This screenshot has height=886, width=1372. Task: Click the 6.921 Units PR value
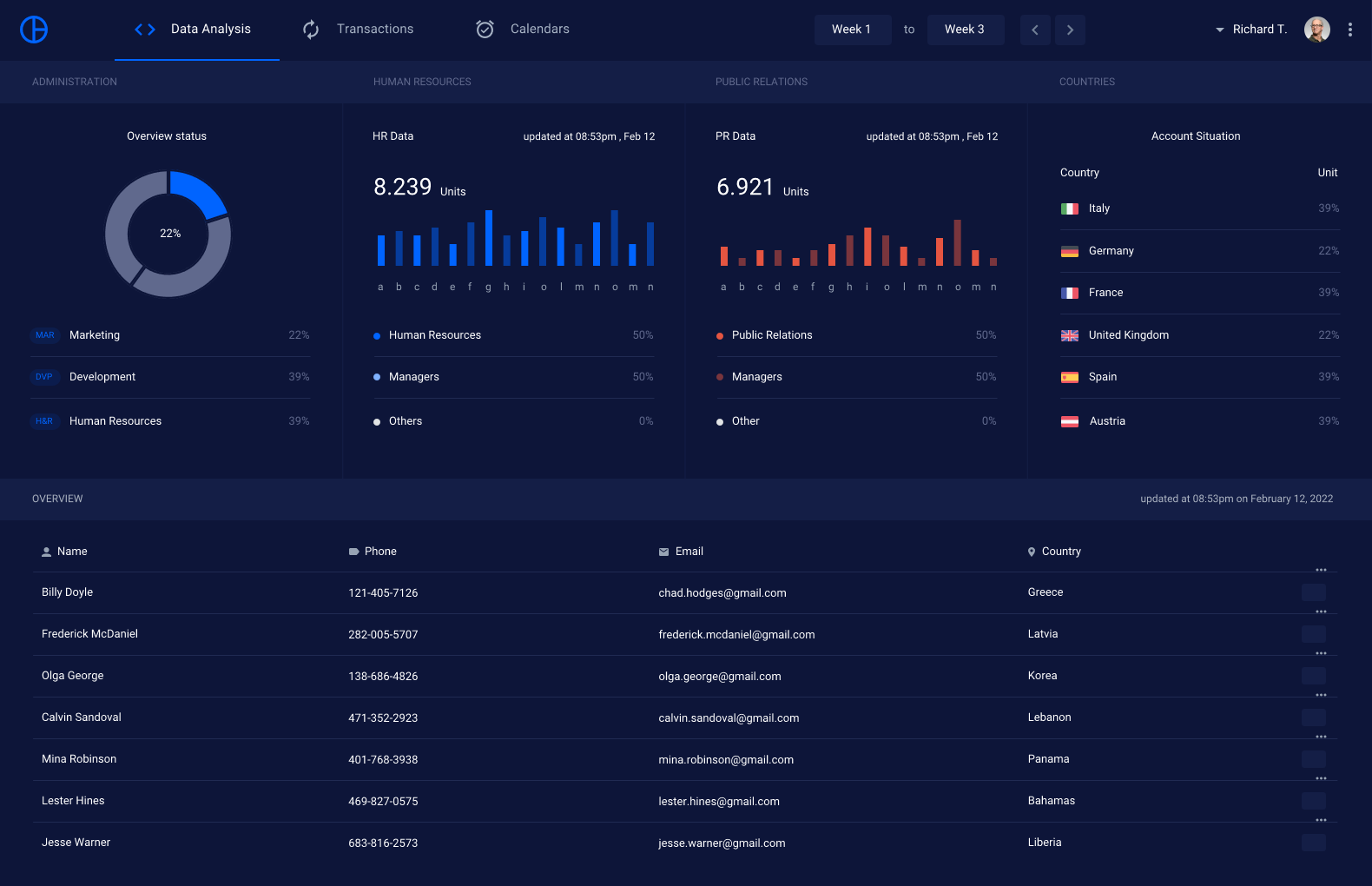click(762, 188)
